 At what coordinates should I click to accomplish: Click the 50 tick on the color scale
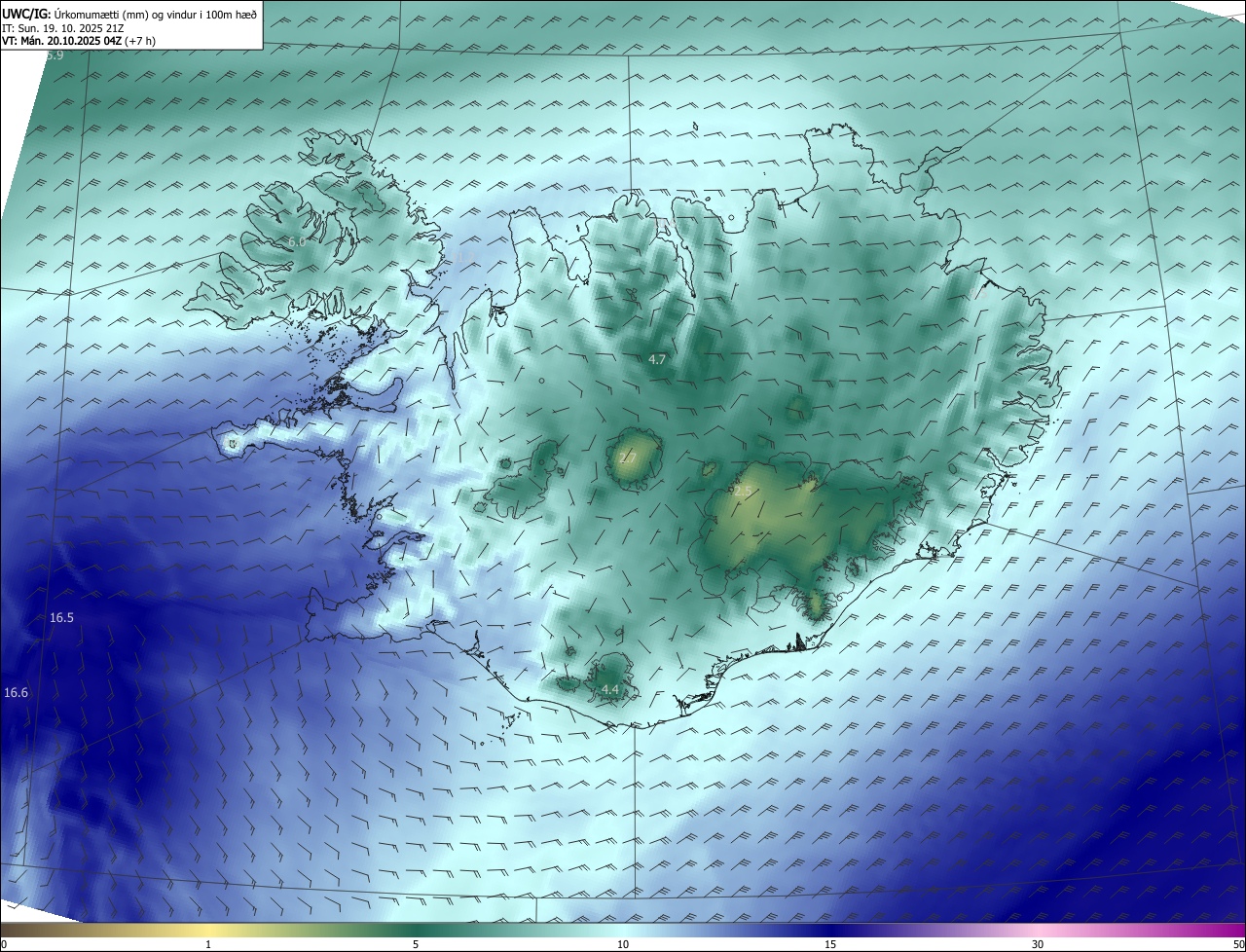[x=1238, y=944]
